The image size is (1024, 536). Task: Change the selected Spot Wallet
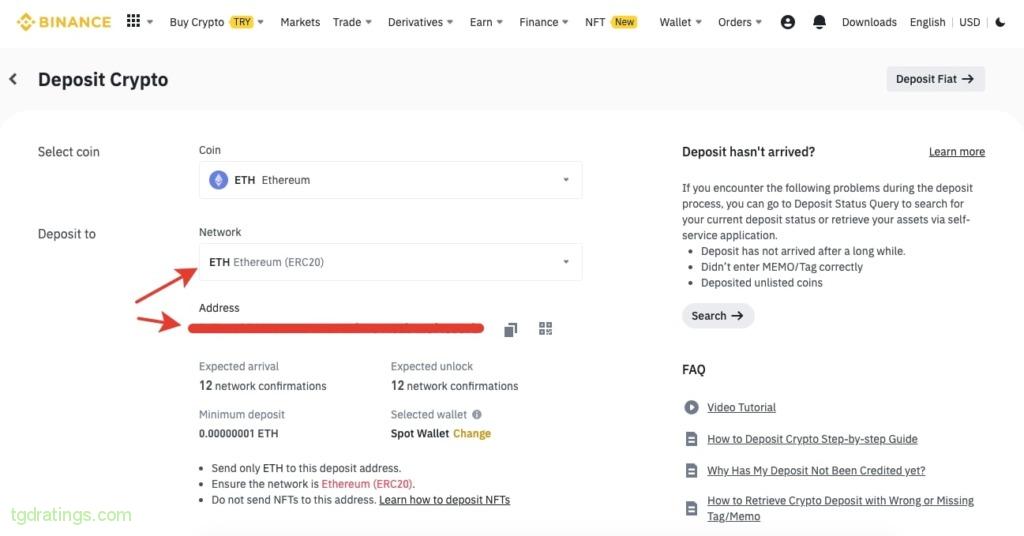[x=472, y=434]
